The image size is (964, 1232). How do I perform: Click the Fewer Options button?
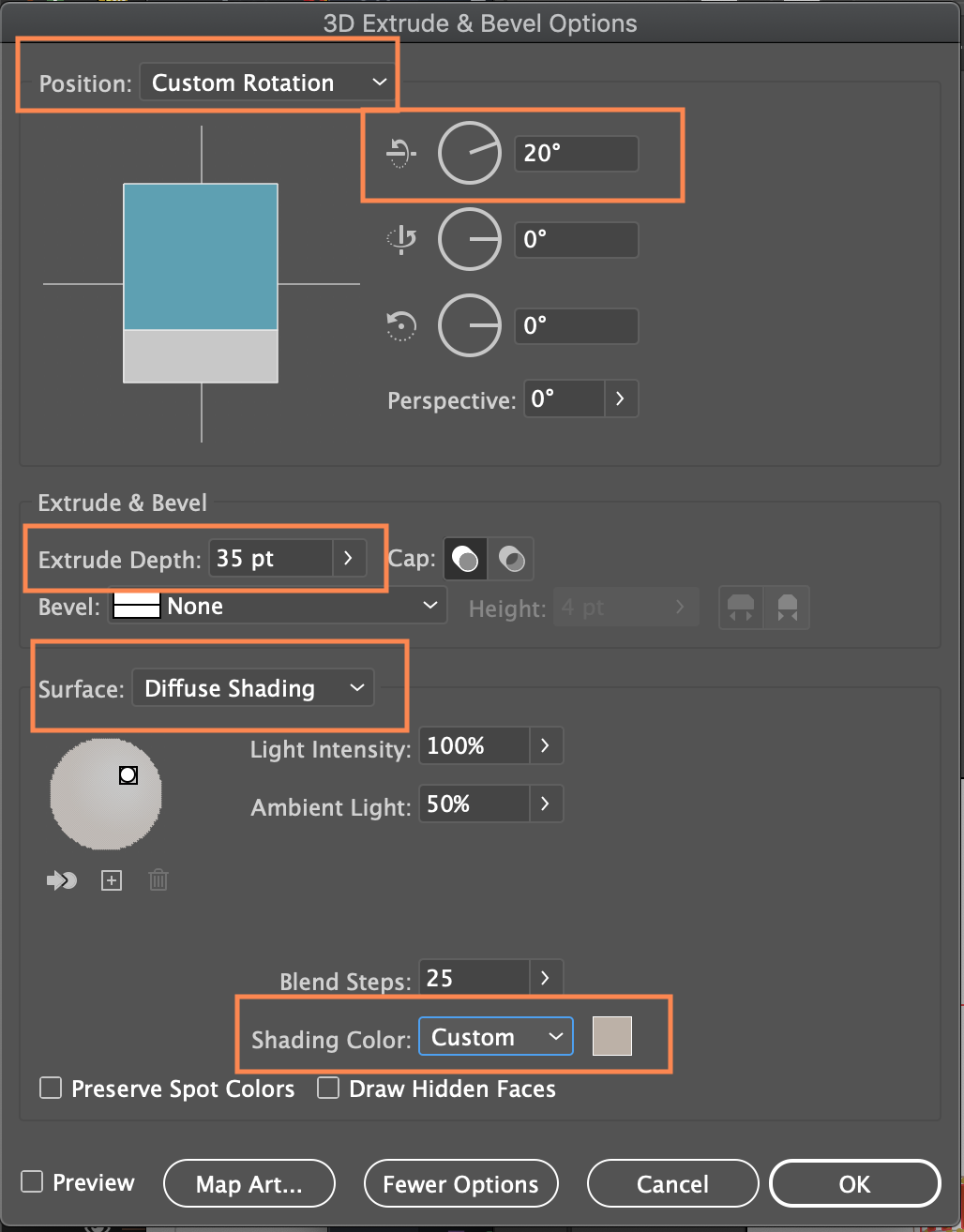point(460,1184)
